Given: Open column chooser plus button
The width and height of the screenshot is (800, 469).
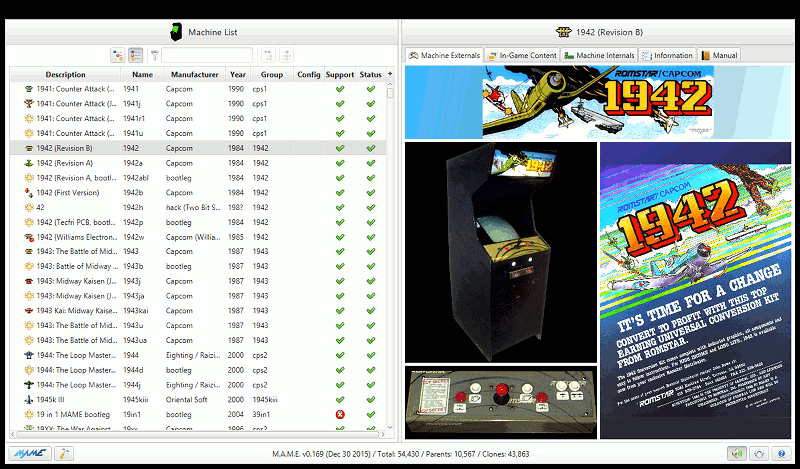Looking at the screenshot, I should coord(390,74).
